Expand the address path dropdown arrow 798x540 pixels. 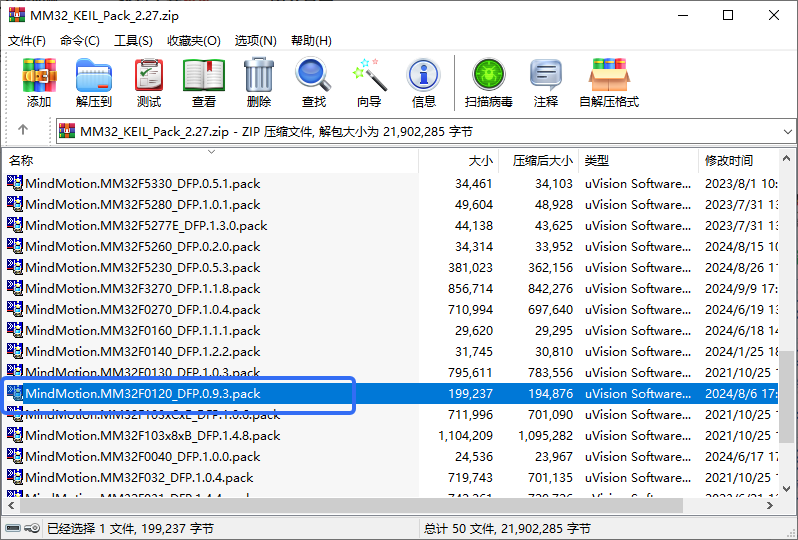point(783,131)
